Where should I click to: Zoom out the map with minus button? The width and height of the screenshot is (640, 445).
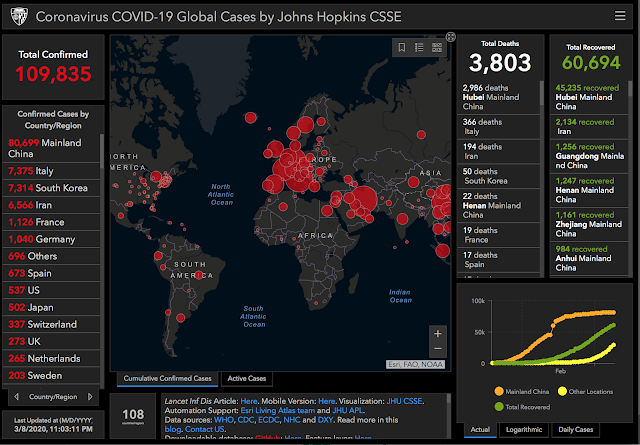pyautogui.click(x=438, y=349)
